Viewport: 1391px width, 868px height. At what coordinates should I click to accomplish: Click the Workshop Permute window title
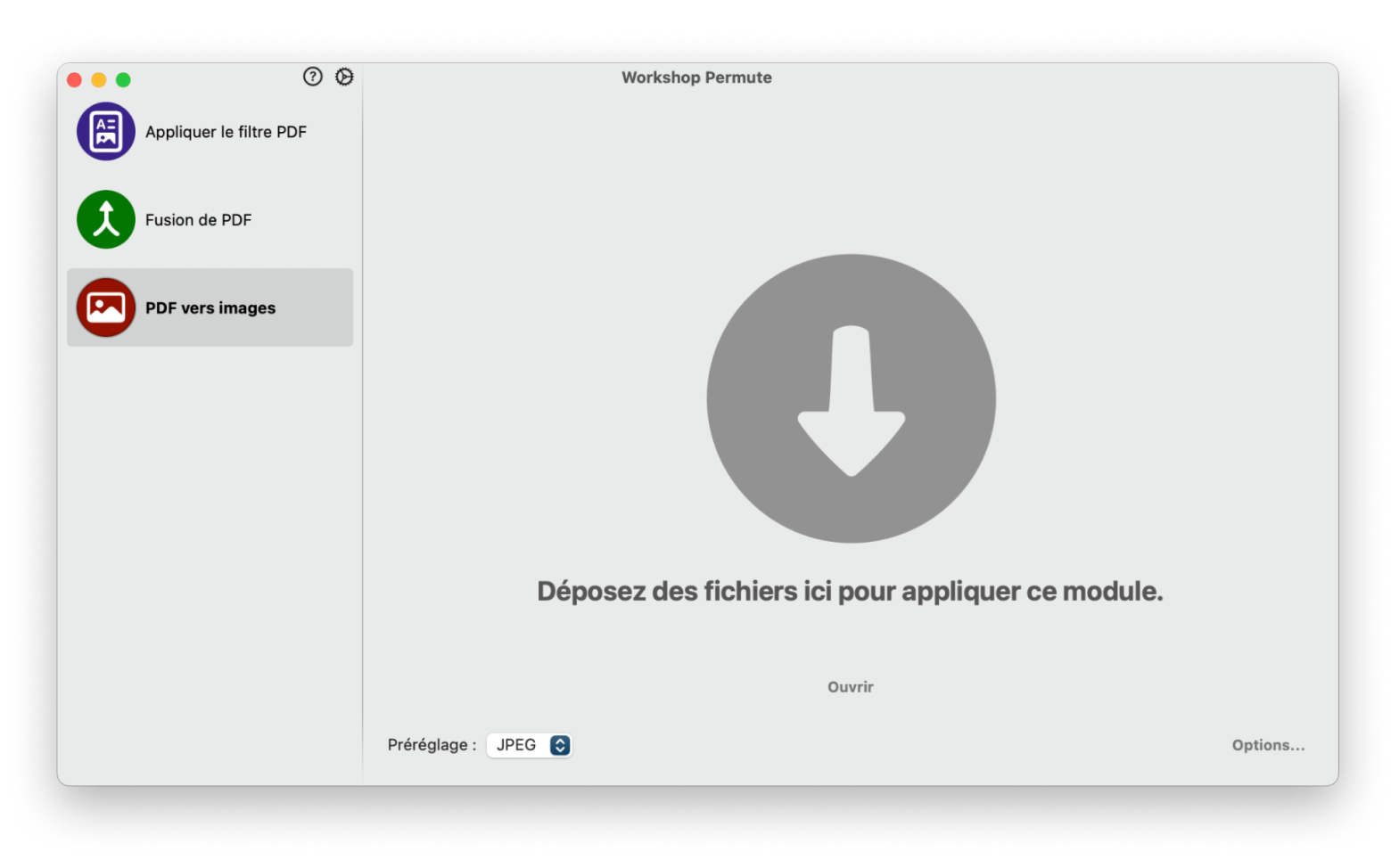coord(696,78)
